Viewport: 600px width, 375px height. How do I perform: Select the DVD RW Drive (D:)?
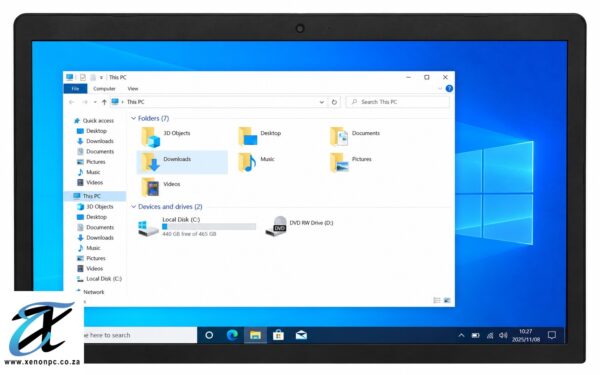[299, 226]
